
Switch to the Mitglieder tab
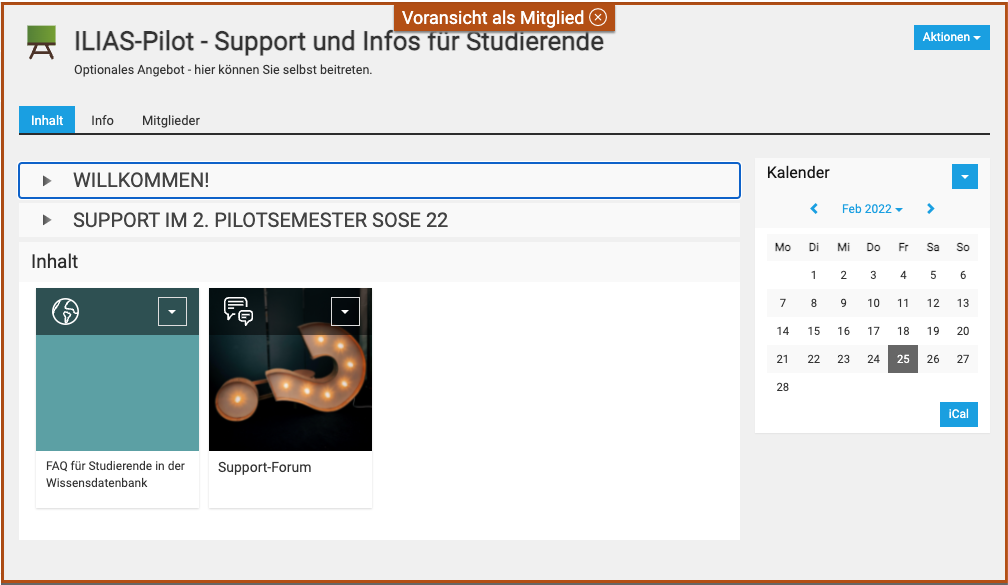tap(171, 120)
